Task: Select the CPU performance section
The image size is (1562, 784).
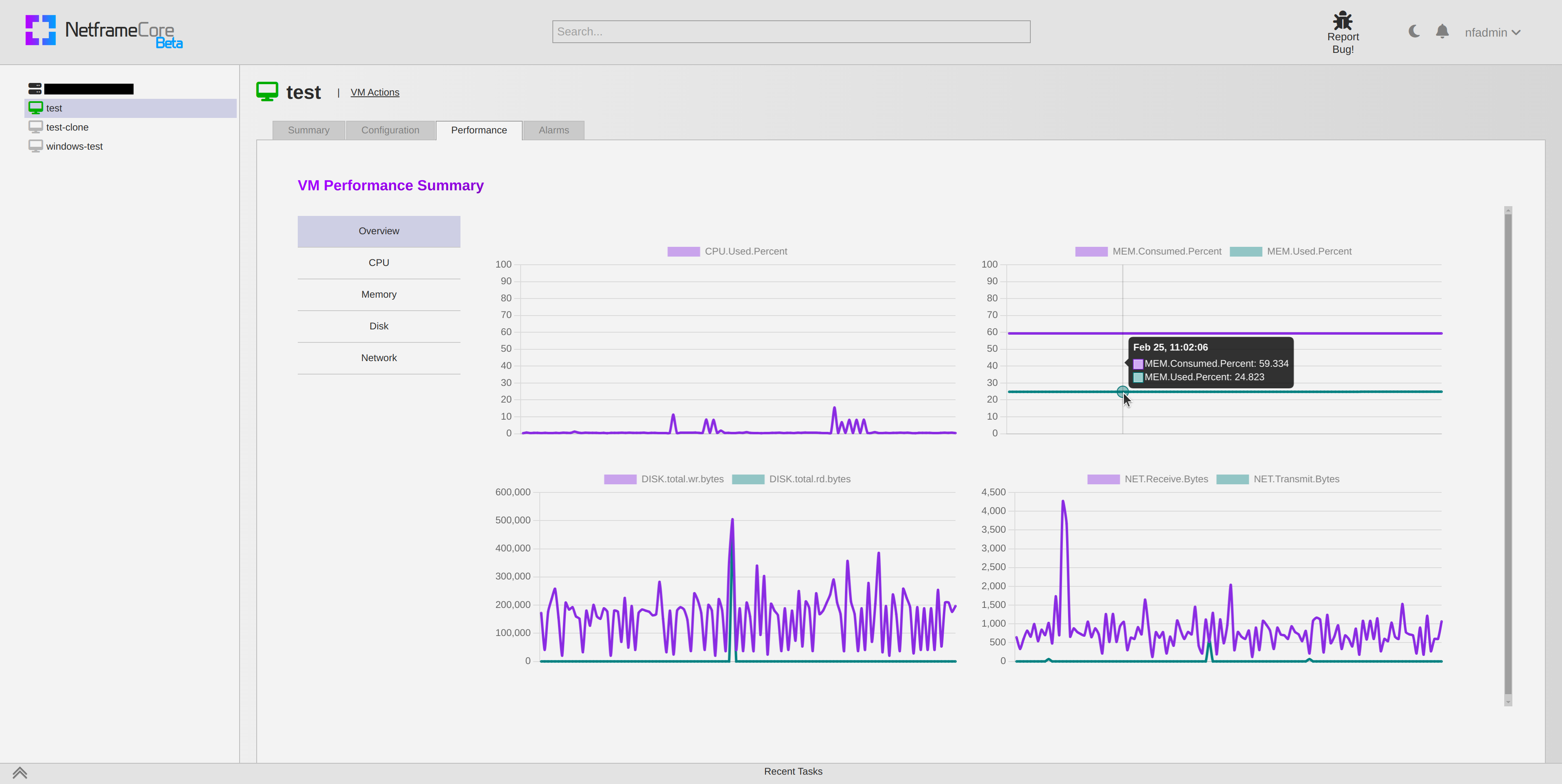Action: point(379,263)
